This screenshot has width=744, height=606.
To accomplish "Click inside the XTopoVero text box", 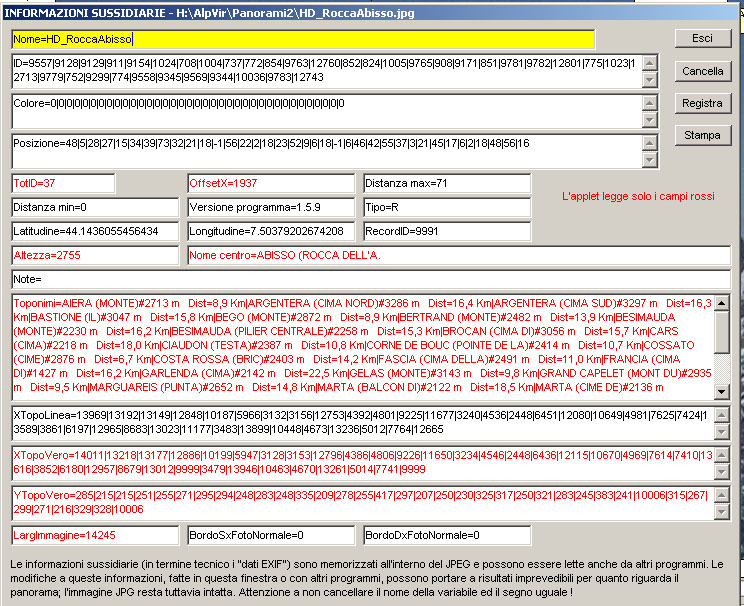I will 363,463.
